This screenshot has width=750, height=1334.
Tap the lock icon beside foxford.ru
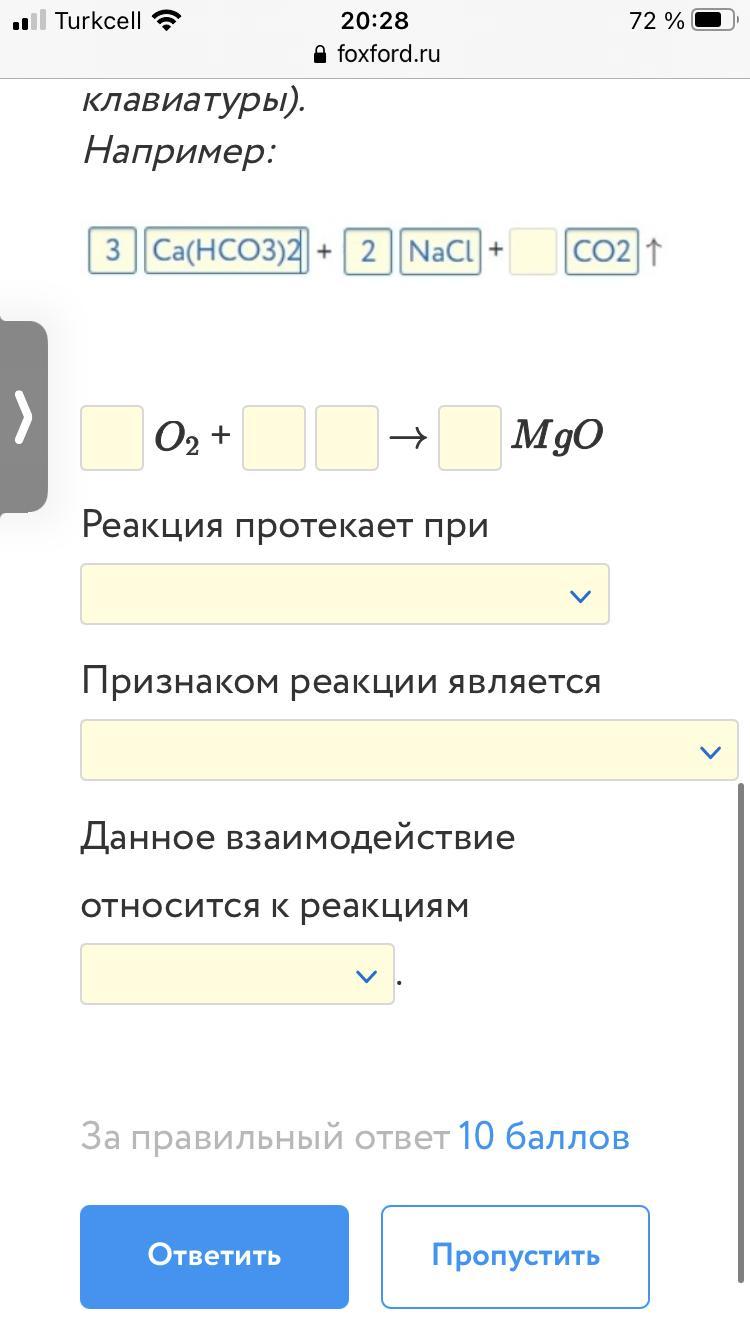[x=320, y=54]
